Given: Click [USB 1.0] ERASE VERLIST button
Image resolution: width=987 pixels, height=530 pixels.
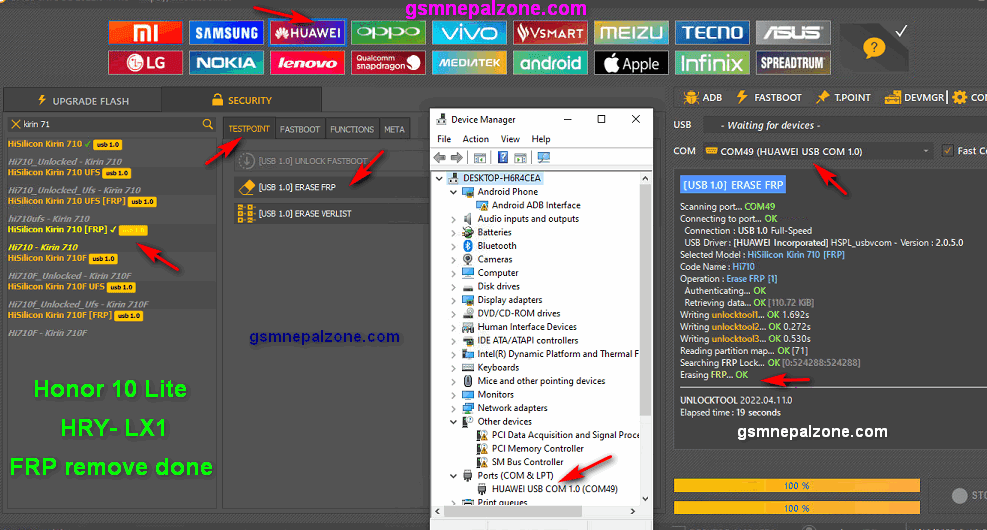Looking at the screenshot, I should tap(331, 213).
